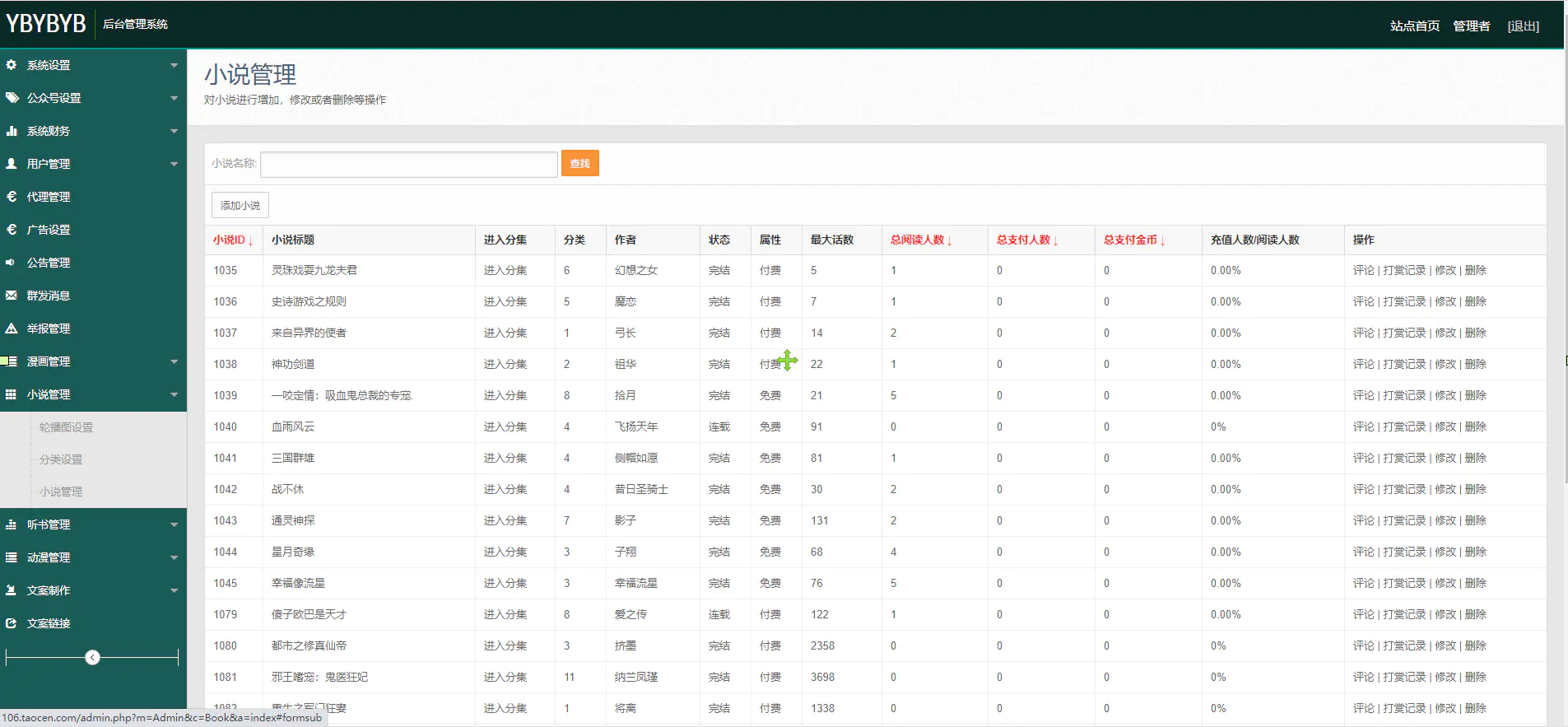Click the envelope icon beside 群发消息
This screenshot has width=1568, height=727.
coord(12,296)
